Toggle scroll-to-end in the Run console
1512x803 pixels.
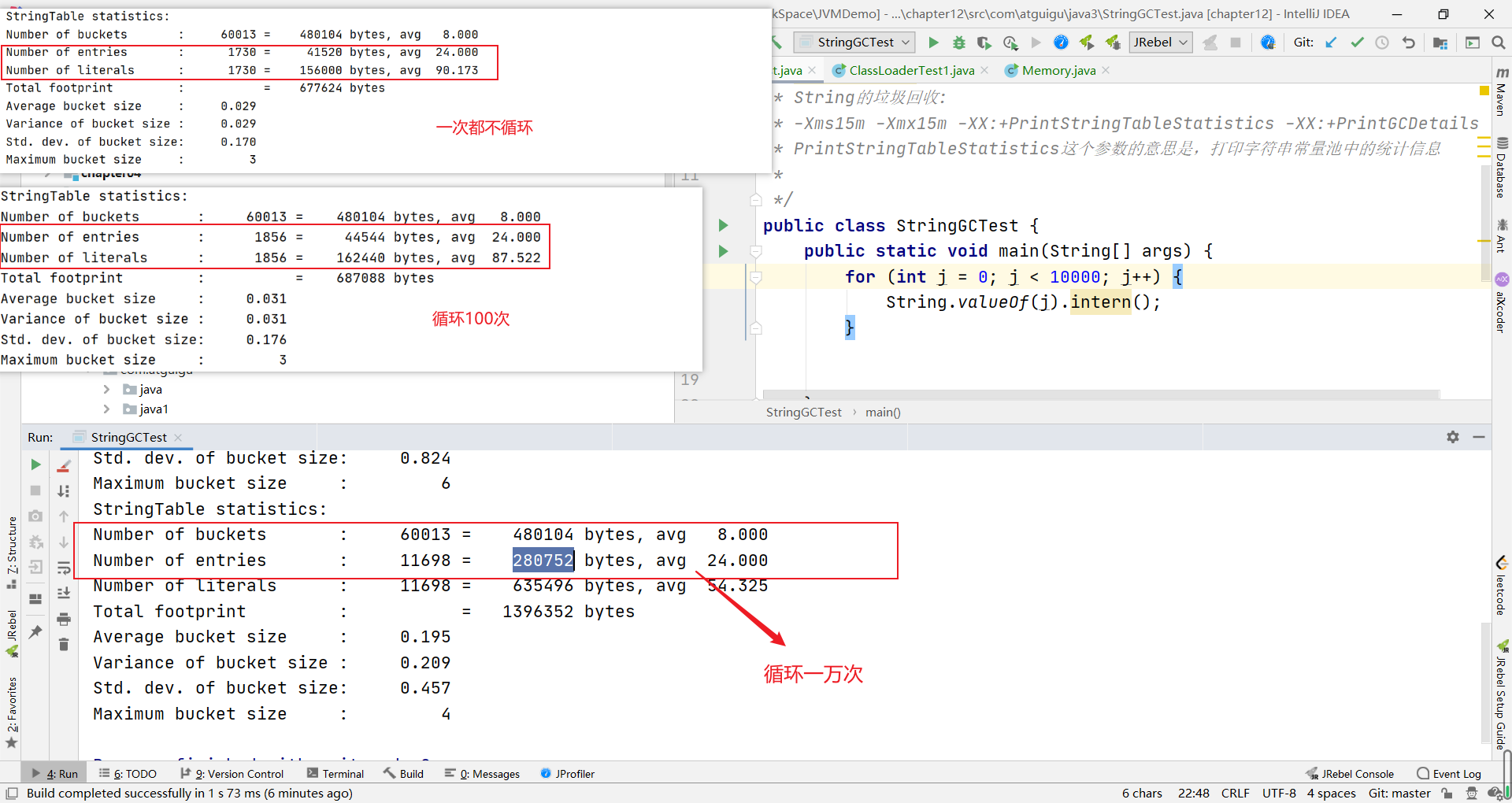coord(64,593)
